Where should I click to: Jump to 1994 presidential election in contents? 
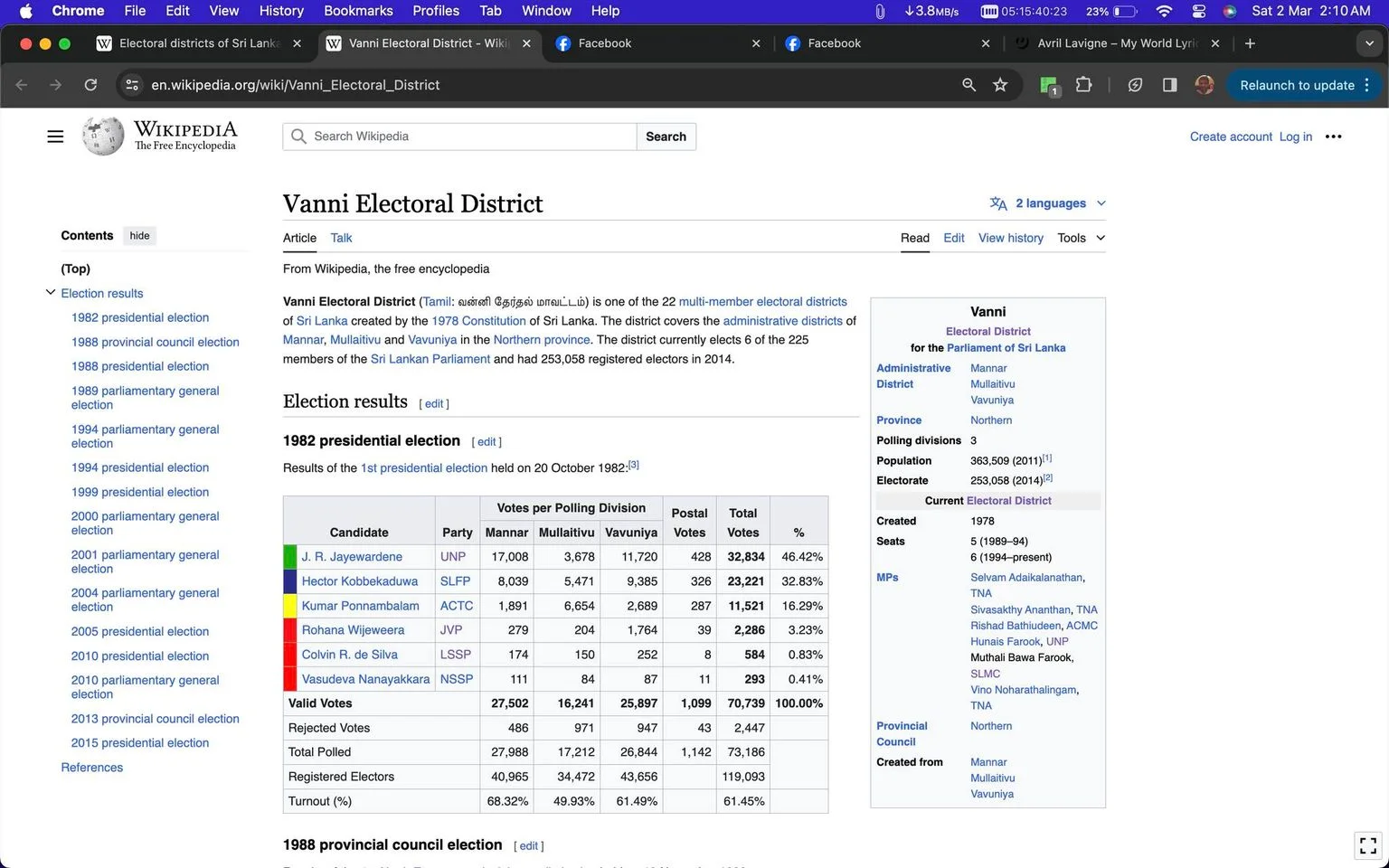[140, 467]
